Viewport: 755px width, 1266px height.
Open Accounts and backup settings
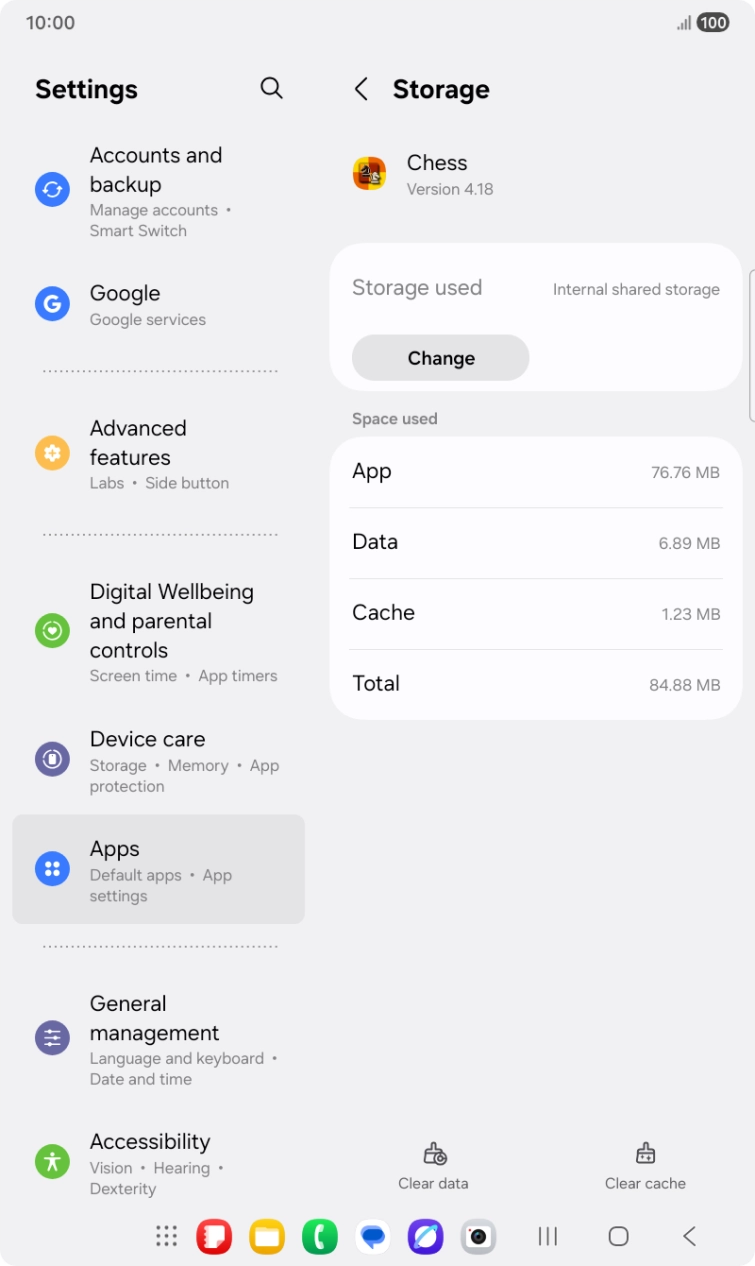coord(156,190)
